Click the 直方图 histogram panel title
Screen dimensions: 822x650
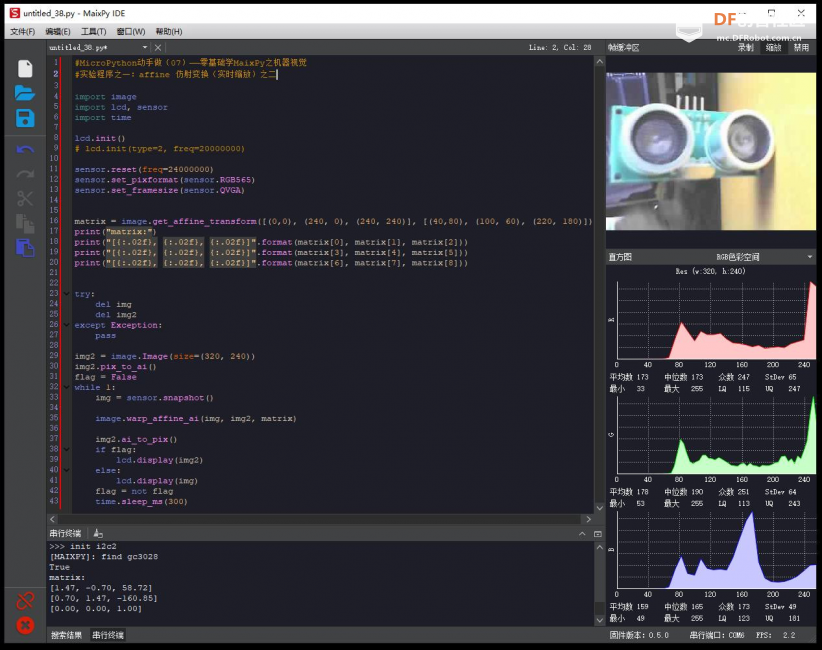pos(620,257)
